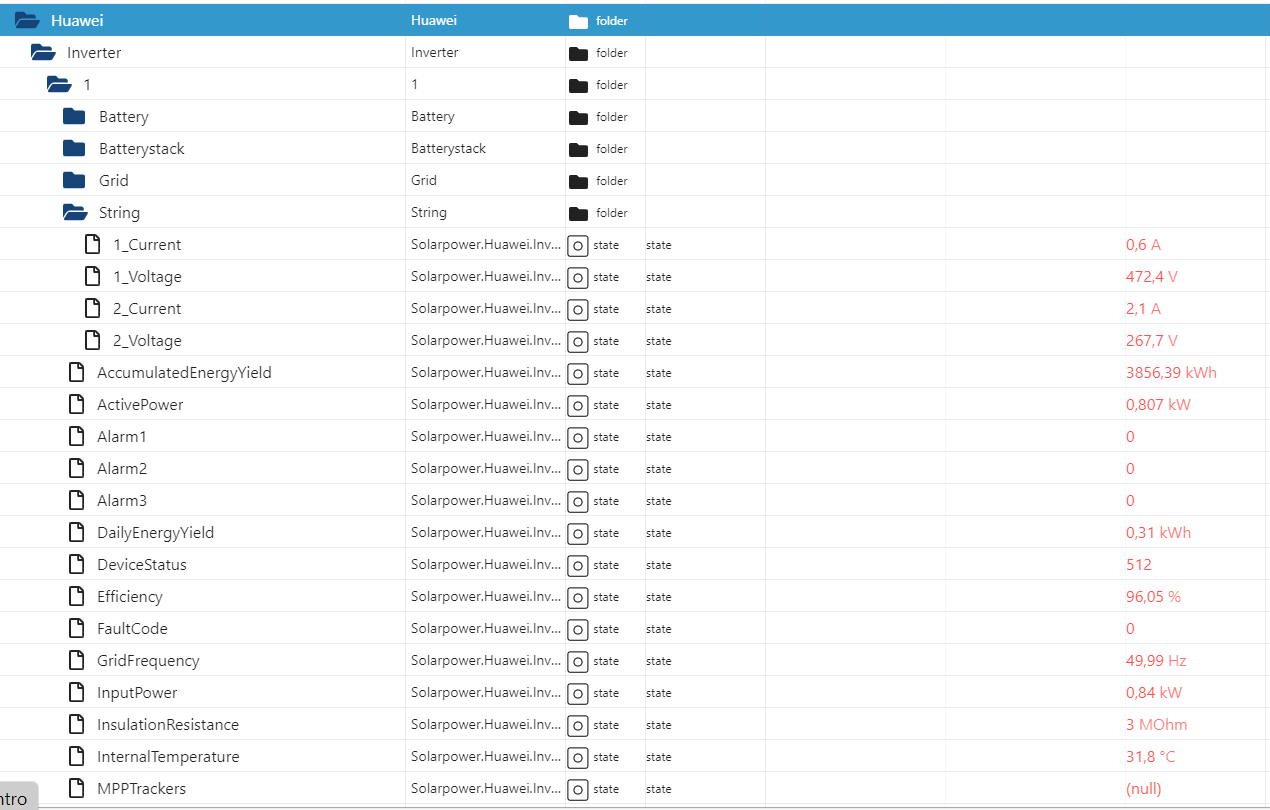Click the partially visible Intro tab

click(16, 797)
